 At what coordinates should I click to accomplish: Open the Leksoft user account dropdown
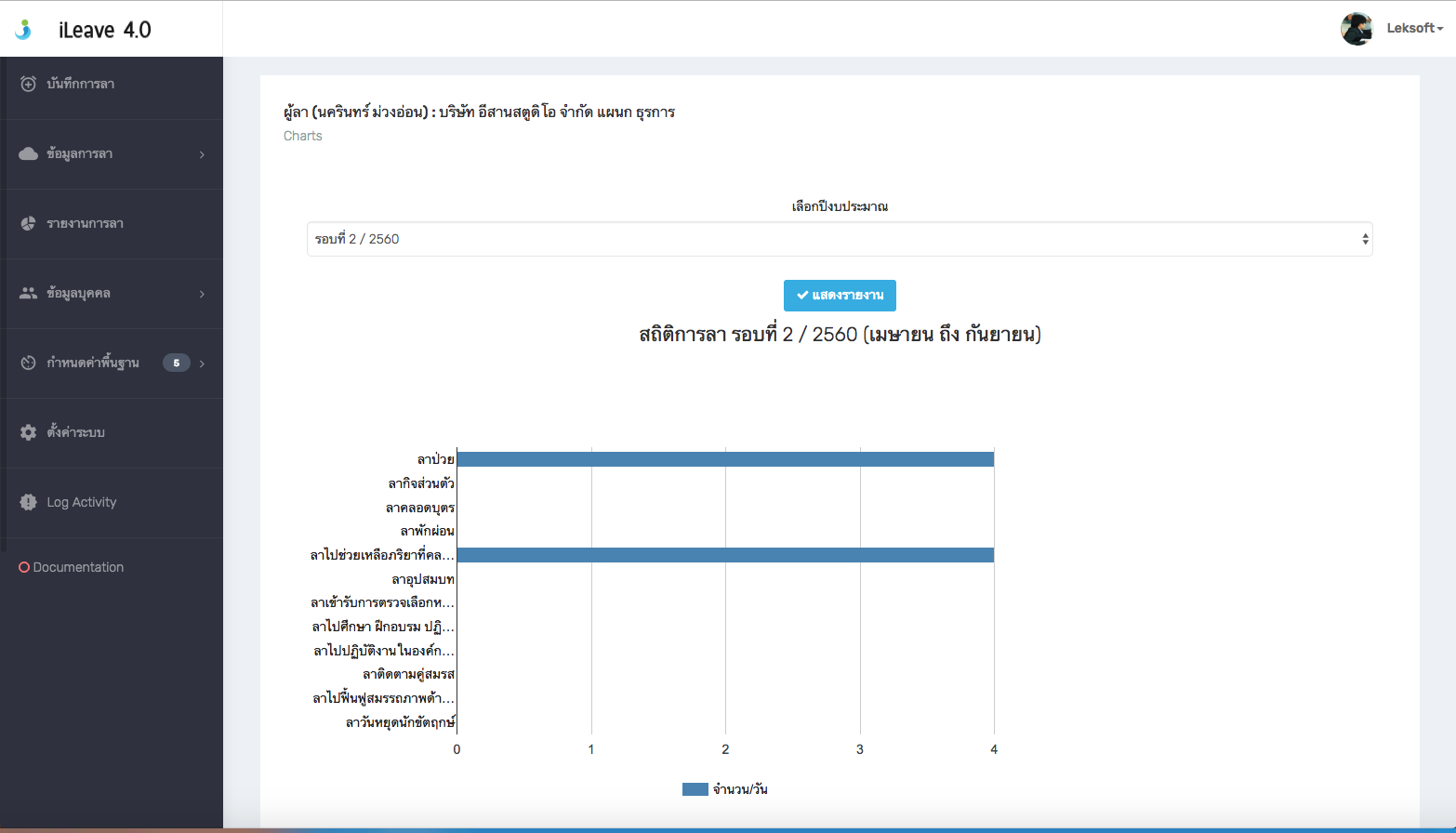[x=1414, y=28]
